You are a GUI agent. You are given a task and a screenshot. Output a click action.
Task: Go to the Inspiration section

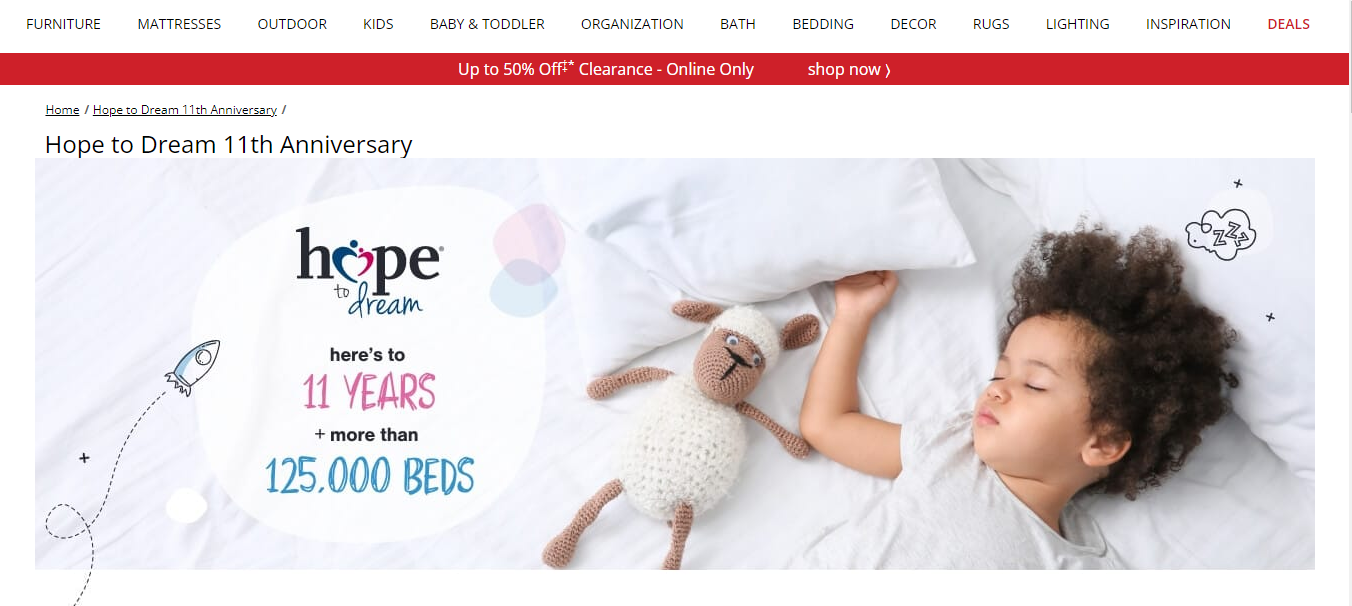tap(1188, 24)
